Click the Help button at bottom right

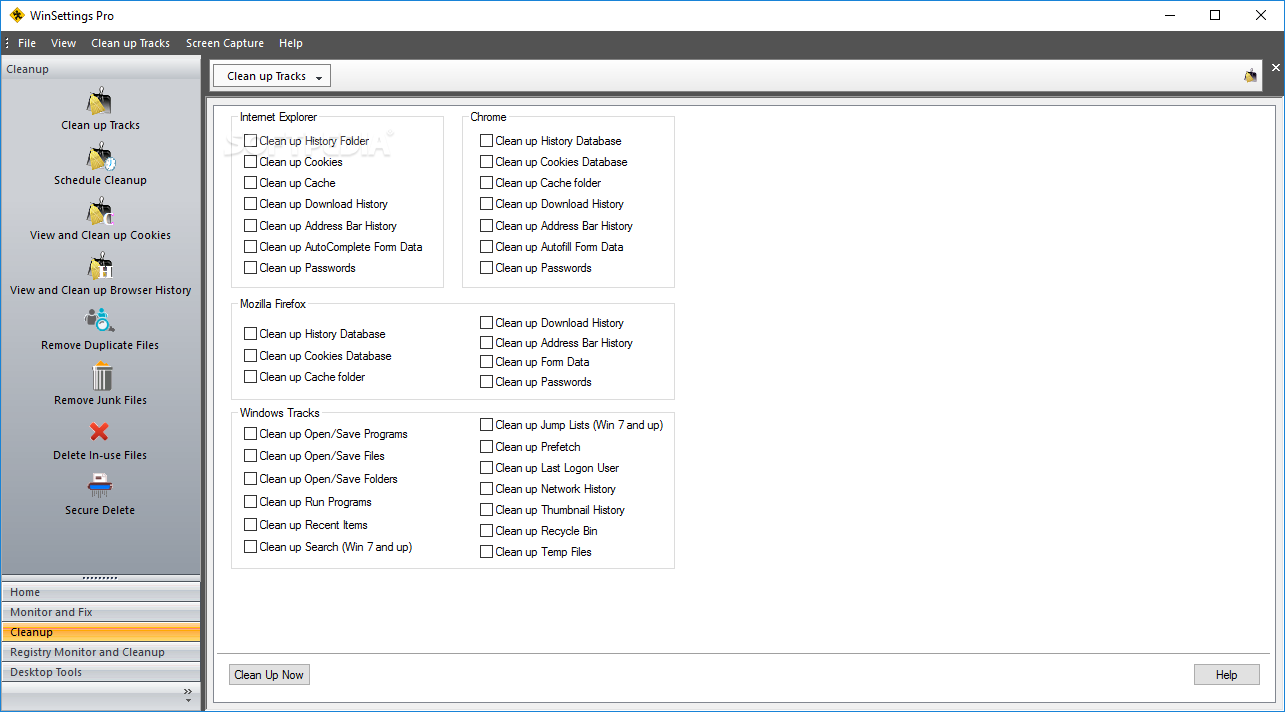(x=1227, y=675)
